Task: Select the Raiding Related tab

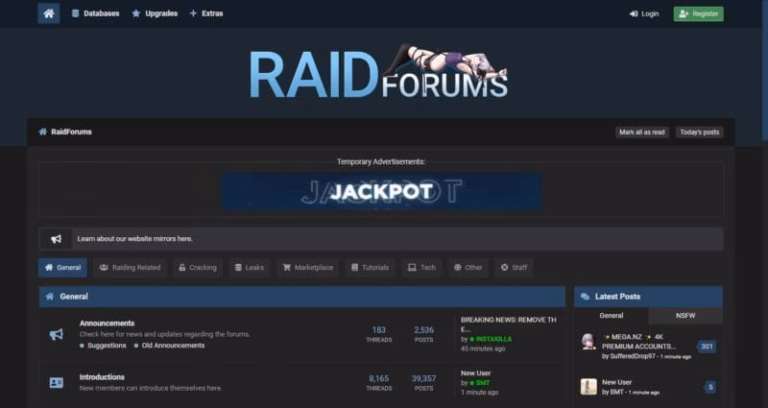Action: pyautogui.click(x=130, y=267)
